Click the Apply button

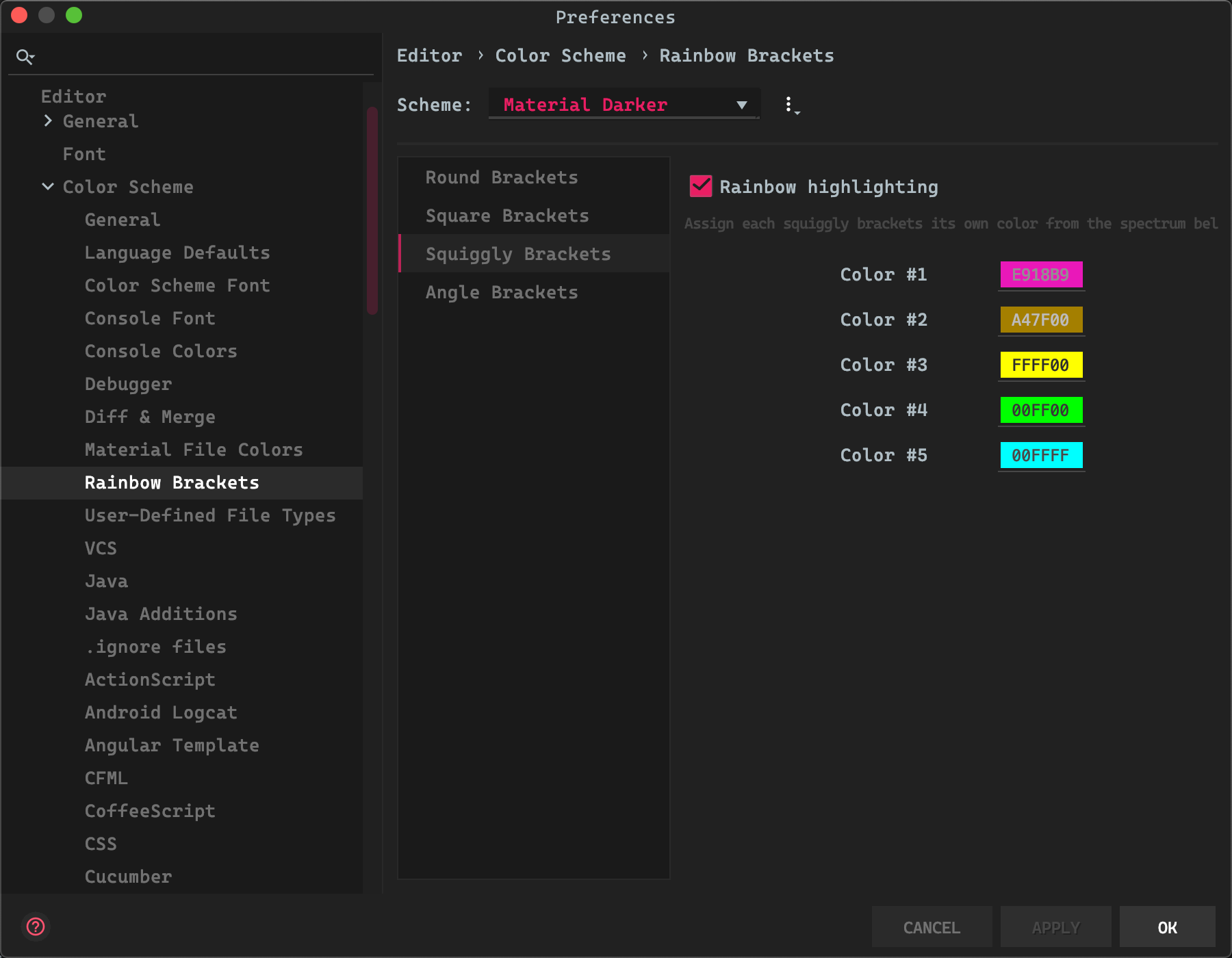[x=1055, y=927]
